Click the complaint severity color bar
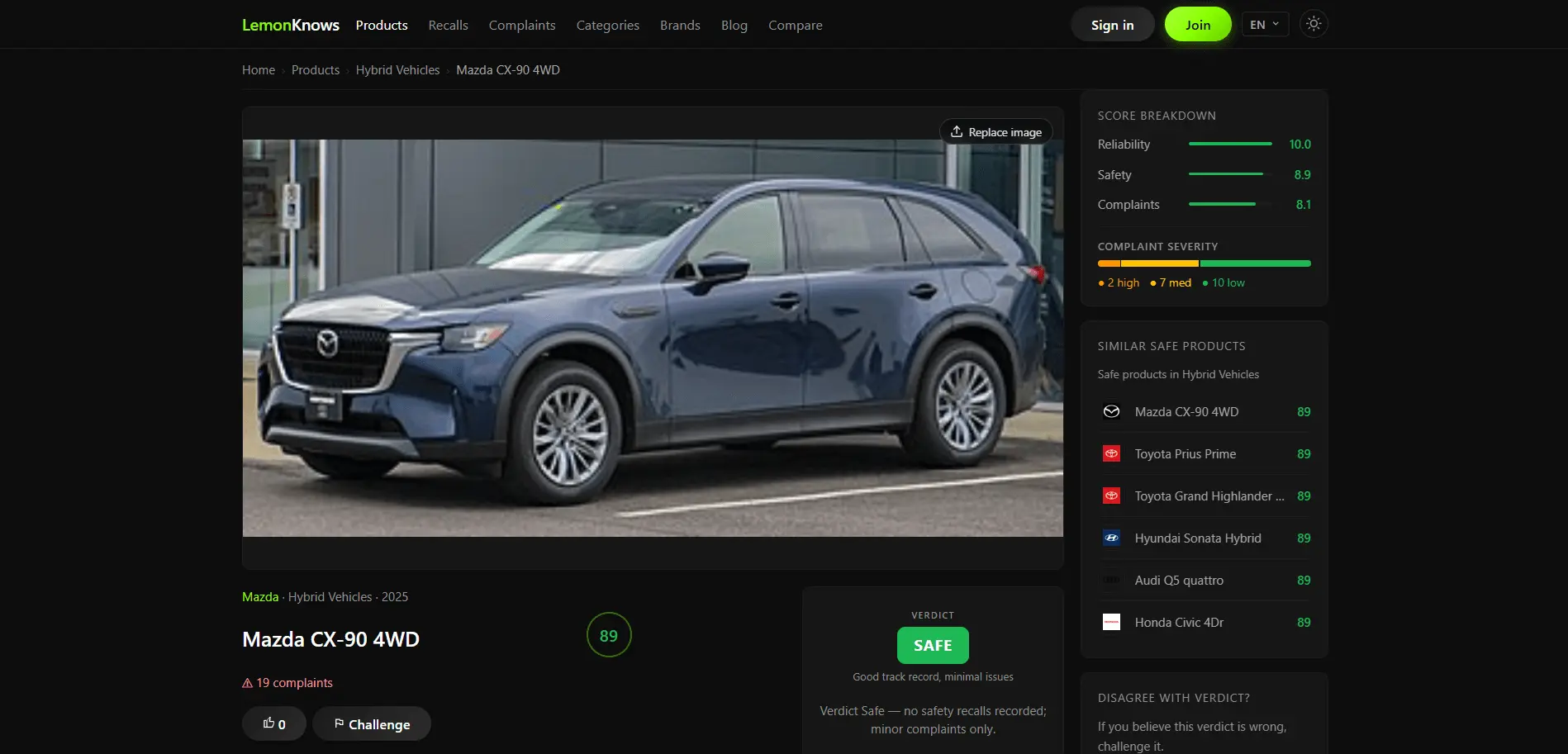The height and width of the screenshot is (754, 1568). click(1204, 263)
